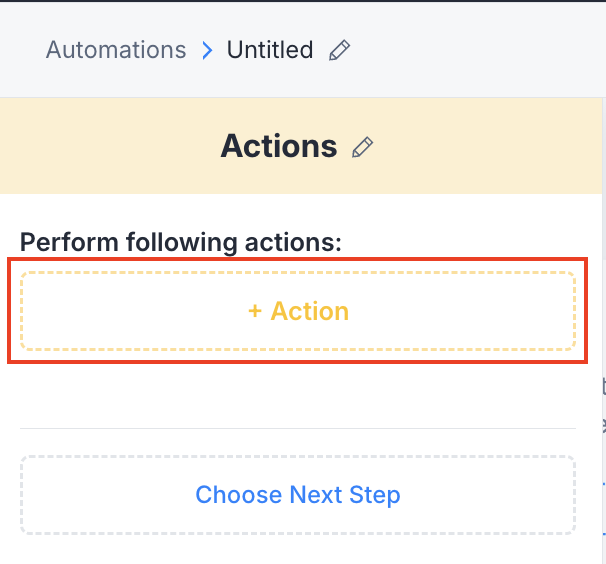Click the word 'Action' in the dashed yellow box
Image resolution: width=606 pixels, height=564 pixels.
coord(310,311)
